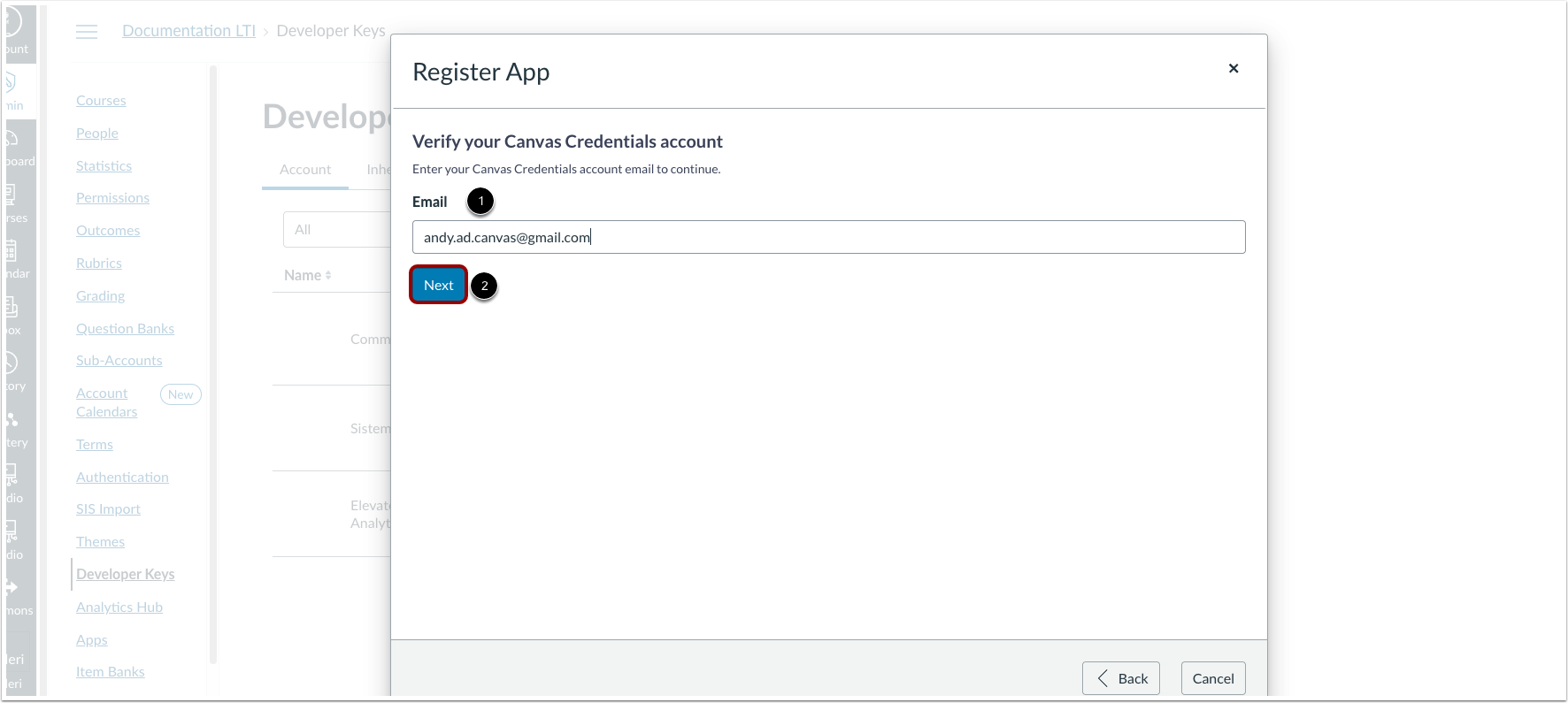
Task: Open Documentation LTI breadcrumb link
Action: click(x=188, y=31)
